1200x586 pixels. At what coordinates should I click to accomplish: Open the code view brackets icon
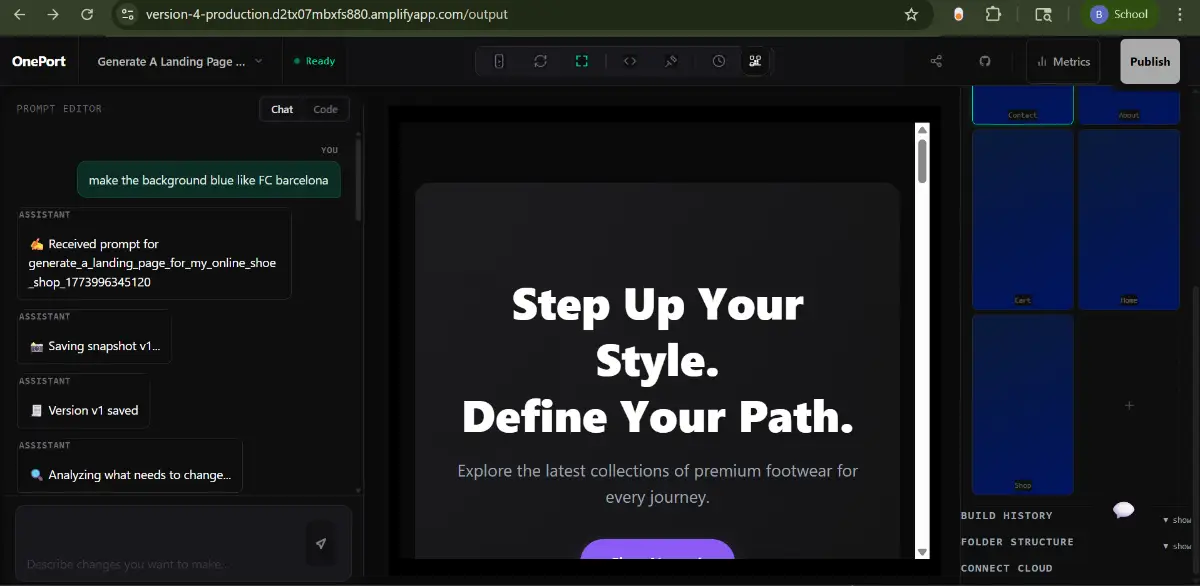(x=630, y=61)
